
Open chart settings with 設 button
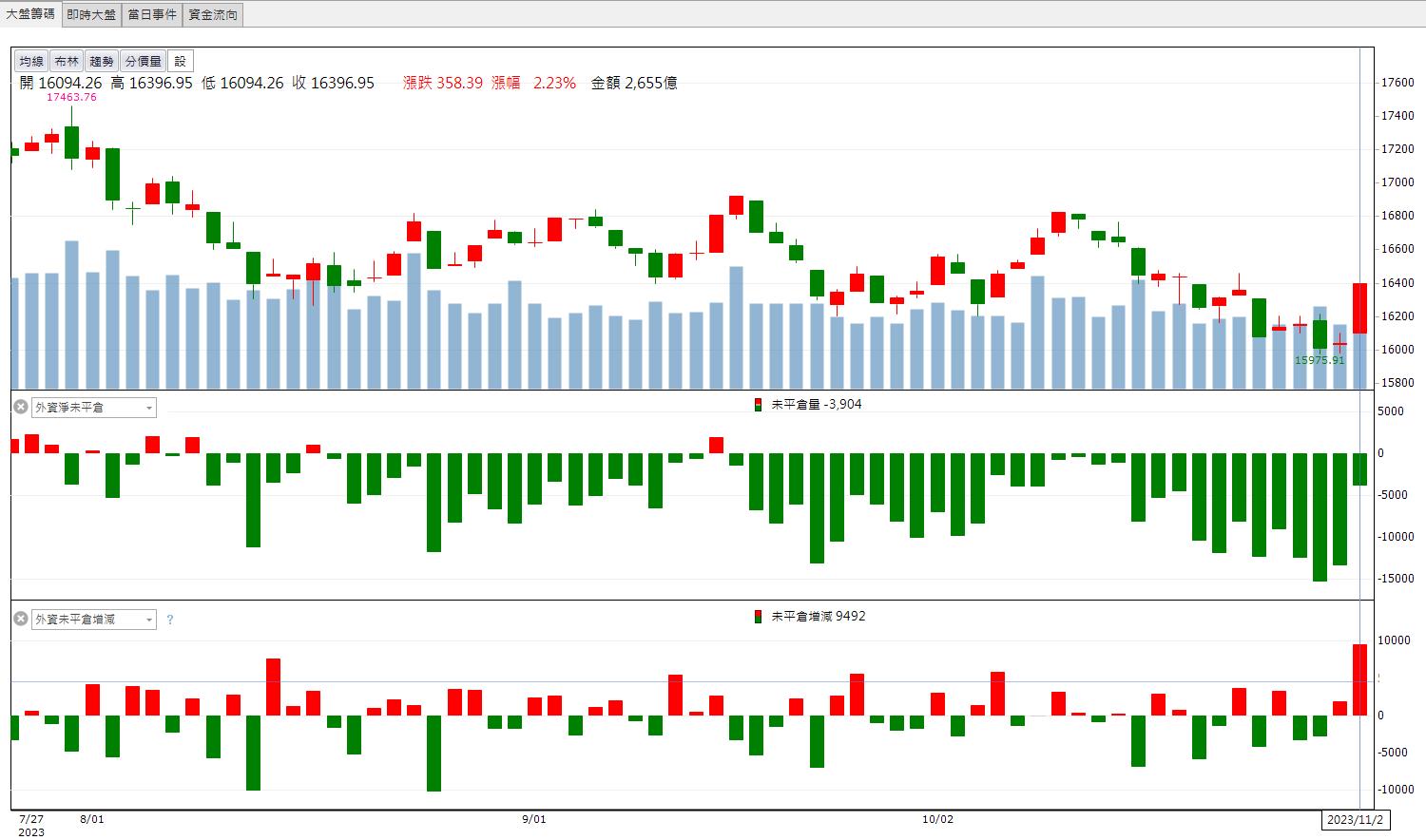coord(181,61)
